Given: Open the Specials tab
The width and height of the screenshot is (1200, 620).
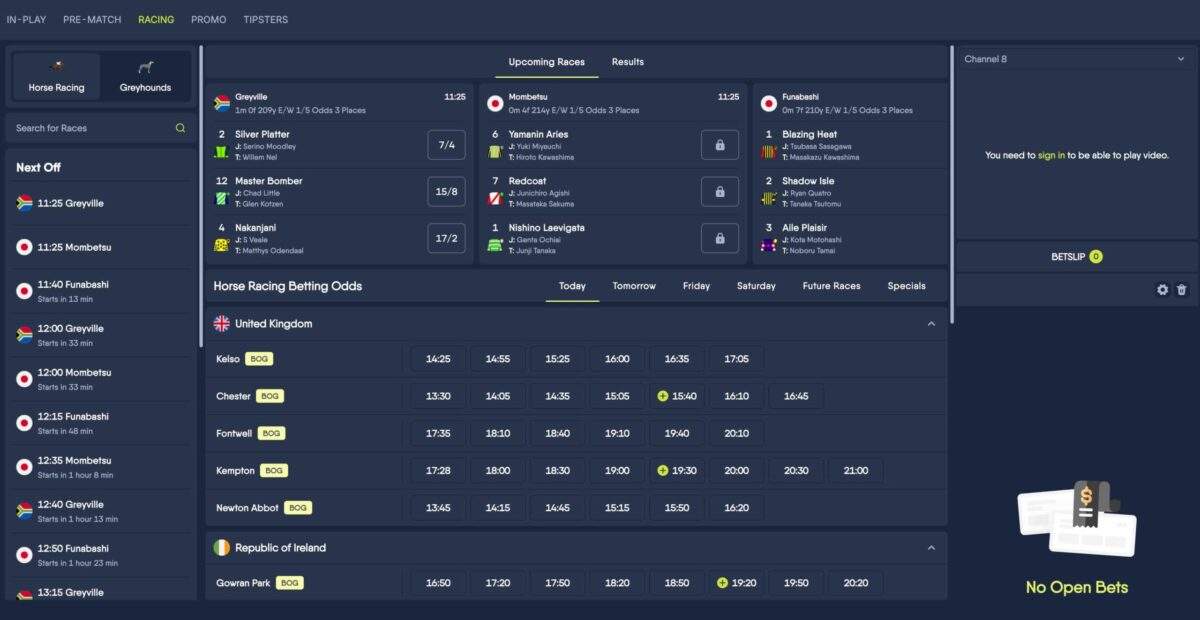Looking at the screenshot, I should (x=906, y=286).
